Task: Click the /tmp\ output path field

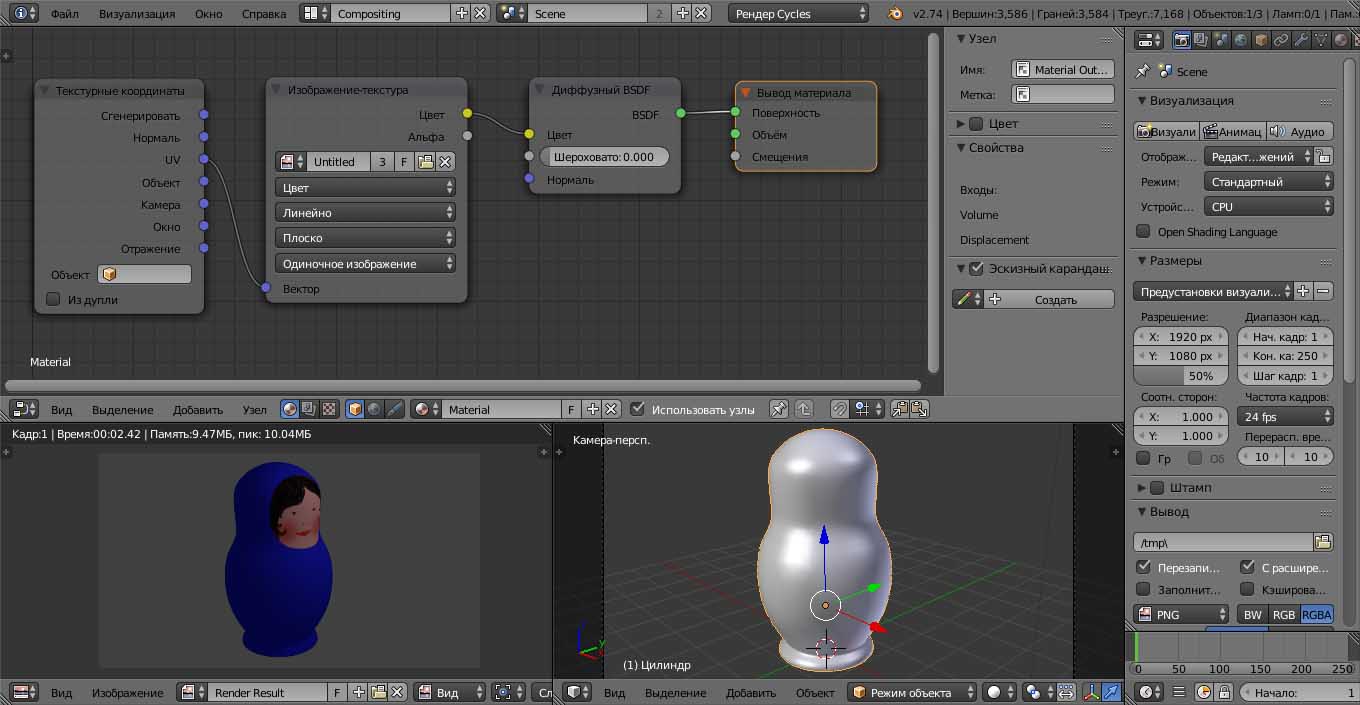Action: (x=1222, y=542)
